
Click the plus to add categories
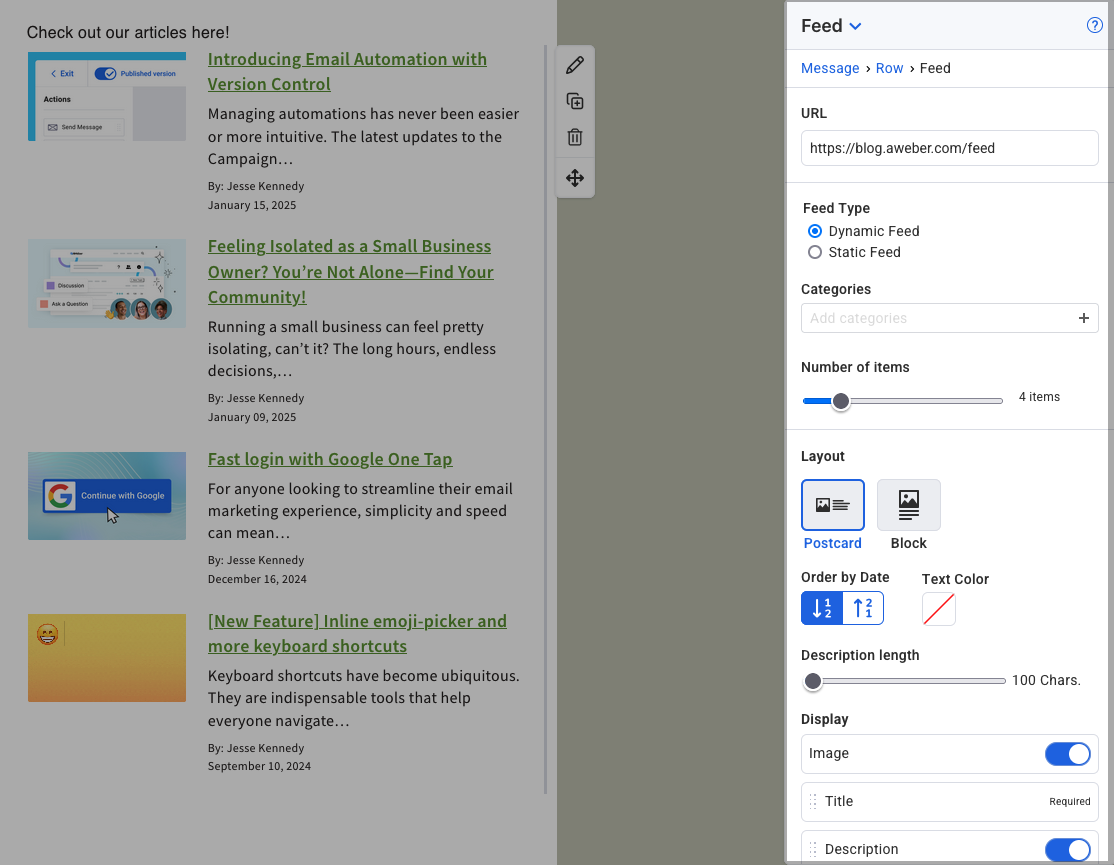pos(1084,318)
